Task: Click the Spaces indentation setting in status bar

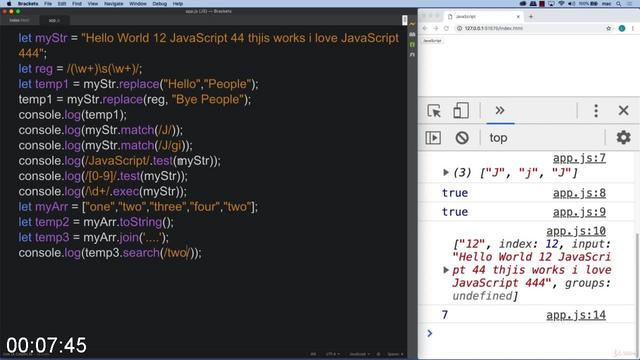Action: [395, 354]
